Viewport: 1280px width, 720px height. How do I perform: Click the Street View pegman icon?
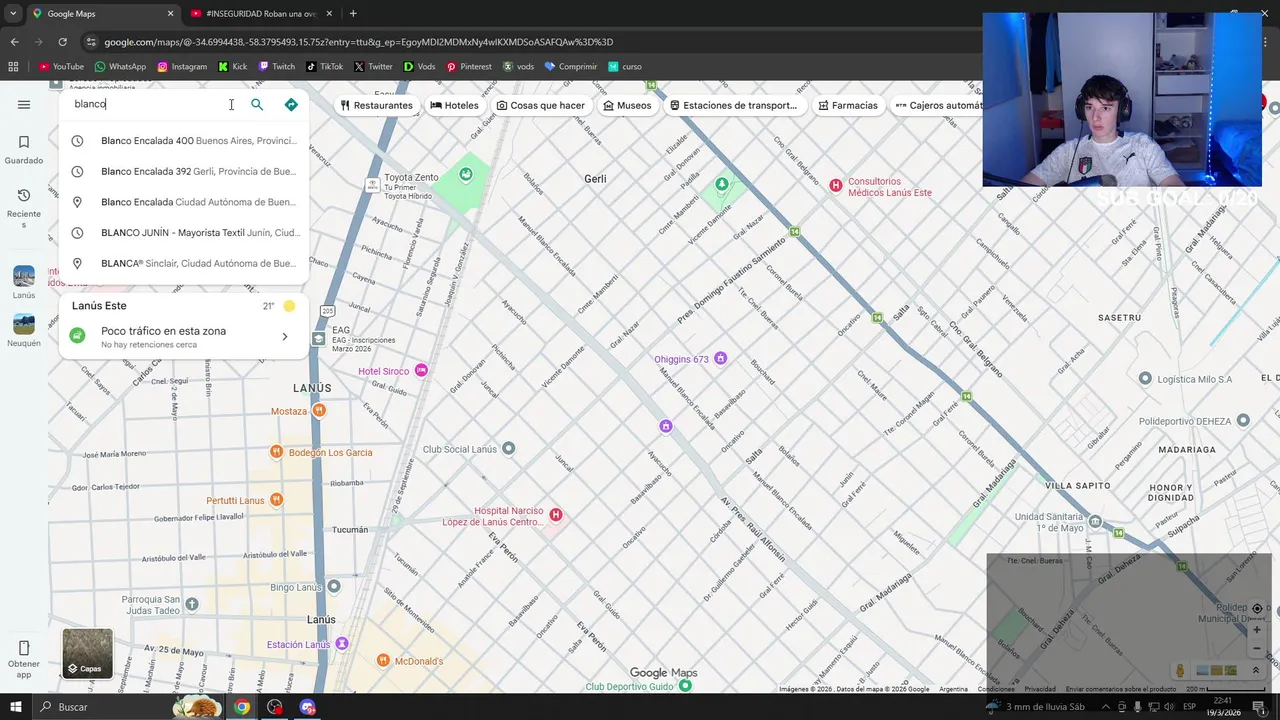(x=1180, y=671)
